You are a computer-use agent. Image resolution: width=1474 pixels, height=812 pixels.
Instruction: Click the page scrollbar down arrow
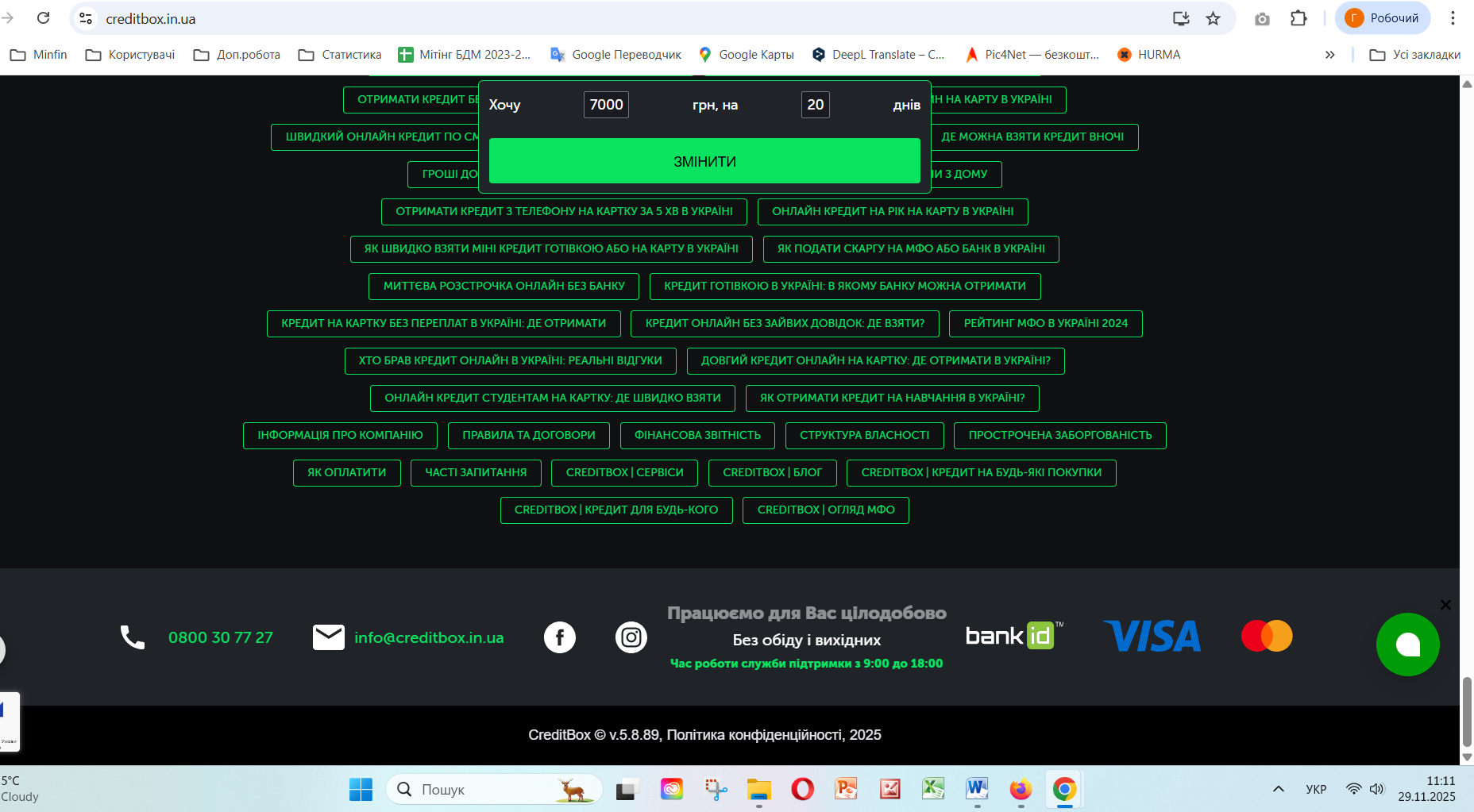tap(1467, 758)
